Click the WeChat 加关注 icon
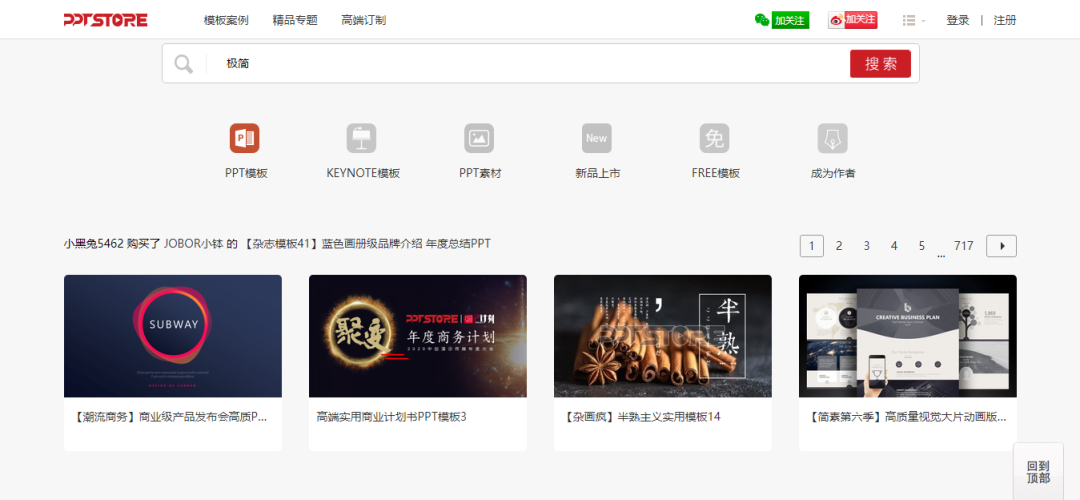The width and height of the screenshot is (1080, 500). click(x=781, y=20)
